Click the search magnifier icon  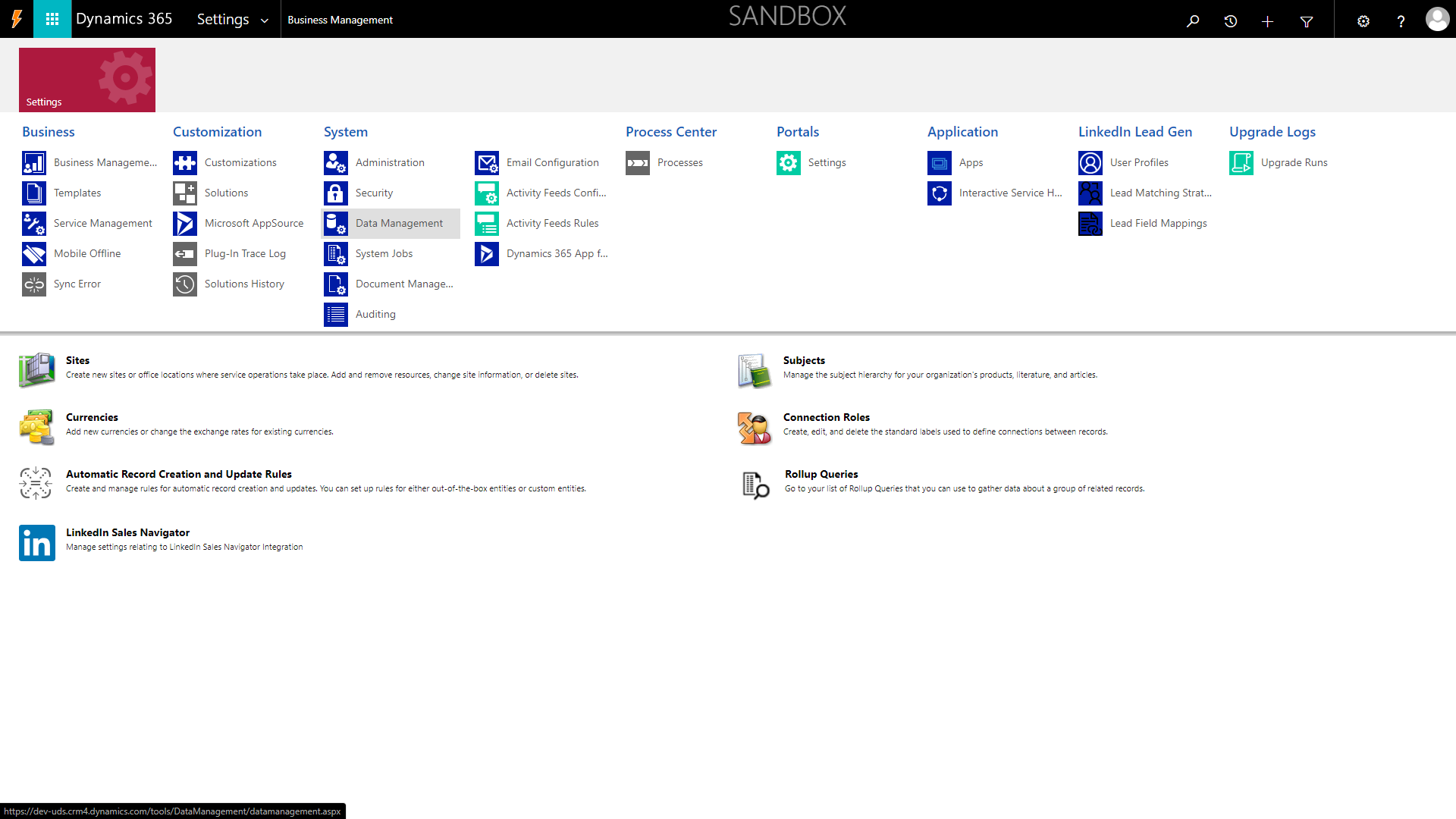click(x=1193, y=20)
